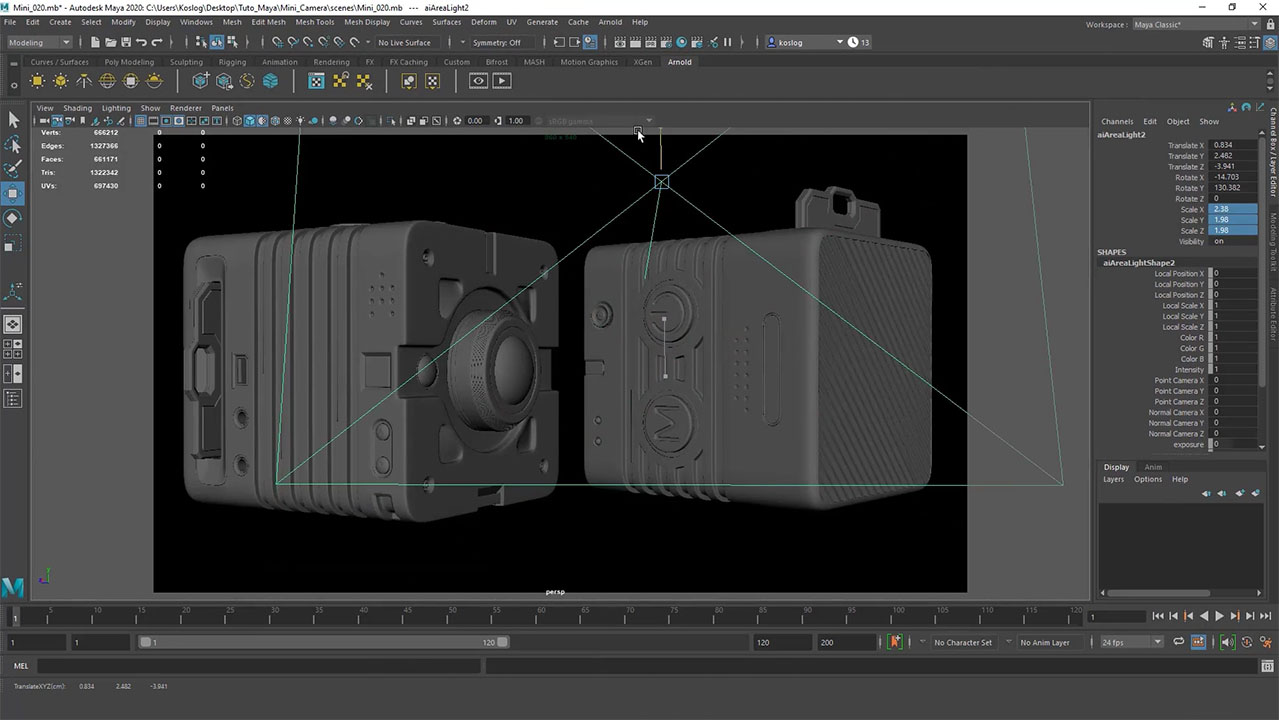Toggle loop playback mode icon
Image resolution: width=1279 pixels, height=720 pixels.
1178,642
